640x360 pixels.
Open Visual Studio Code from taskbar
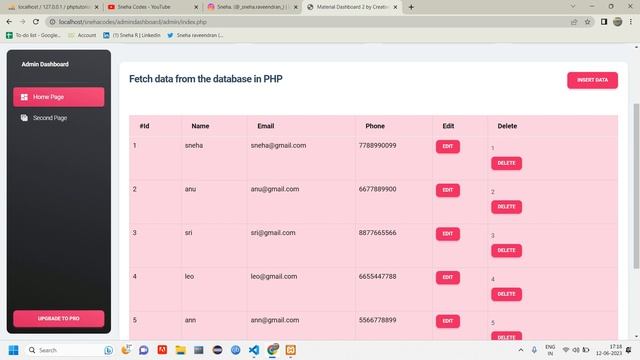(x=254, y=350)
